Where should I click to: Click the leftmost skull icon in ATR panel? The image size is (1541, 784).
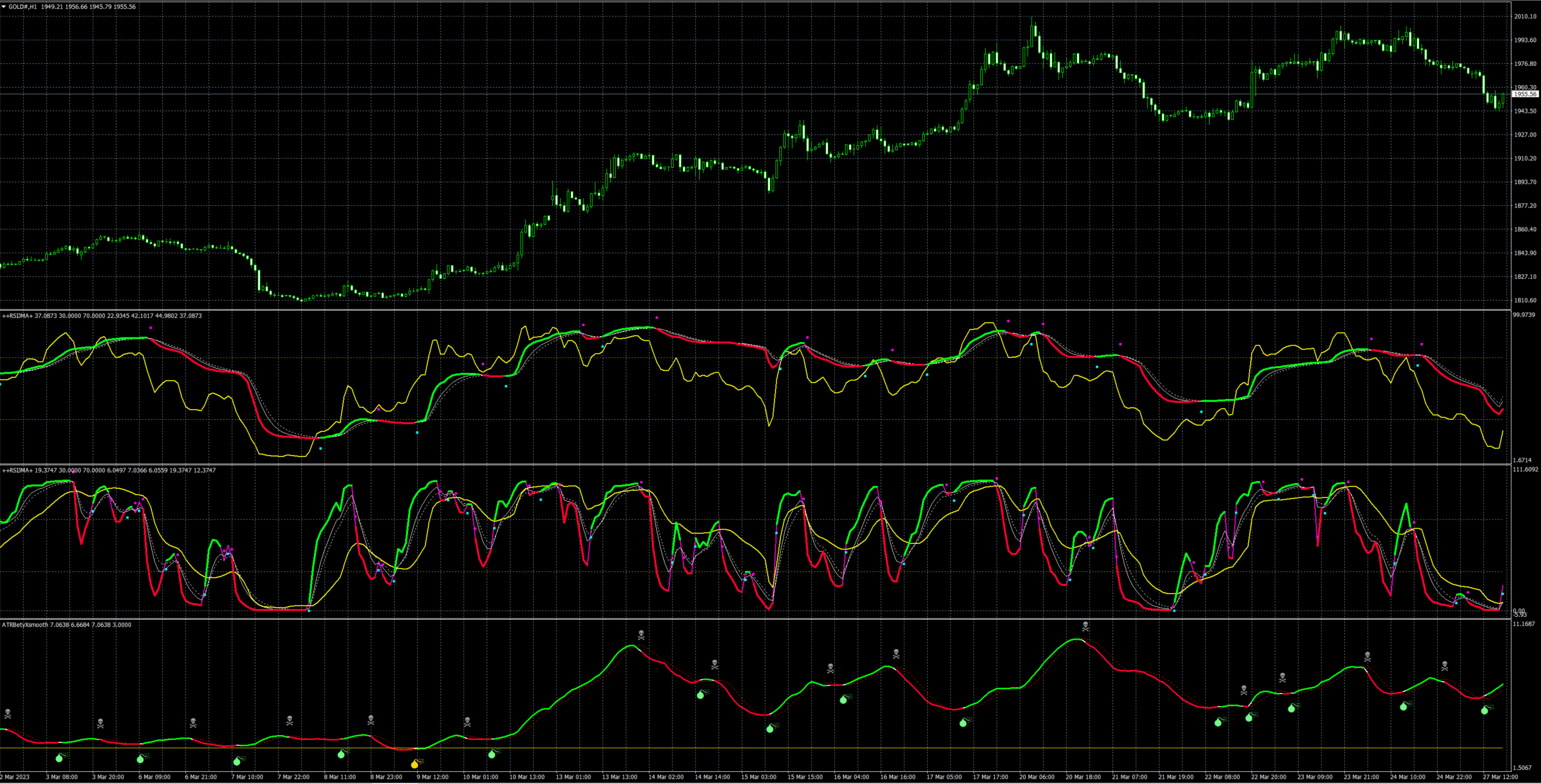click(x=8, y=714)
